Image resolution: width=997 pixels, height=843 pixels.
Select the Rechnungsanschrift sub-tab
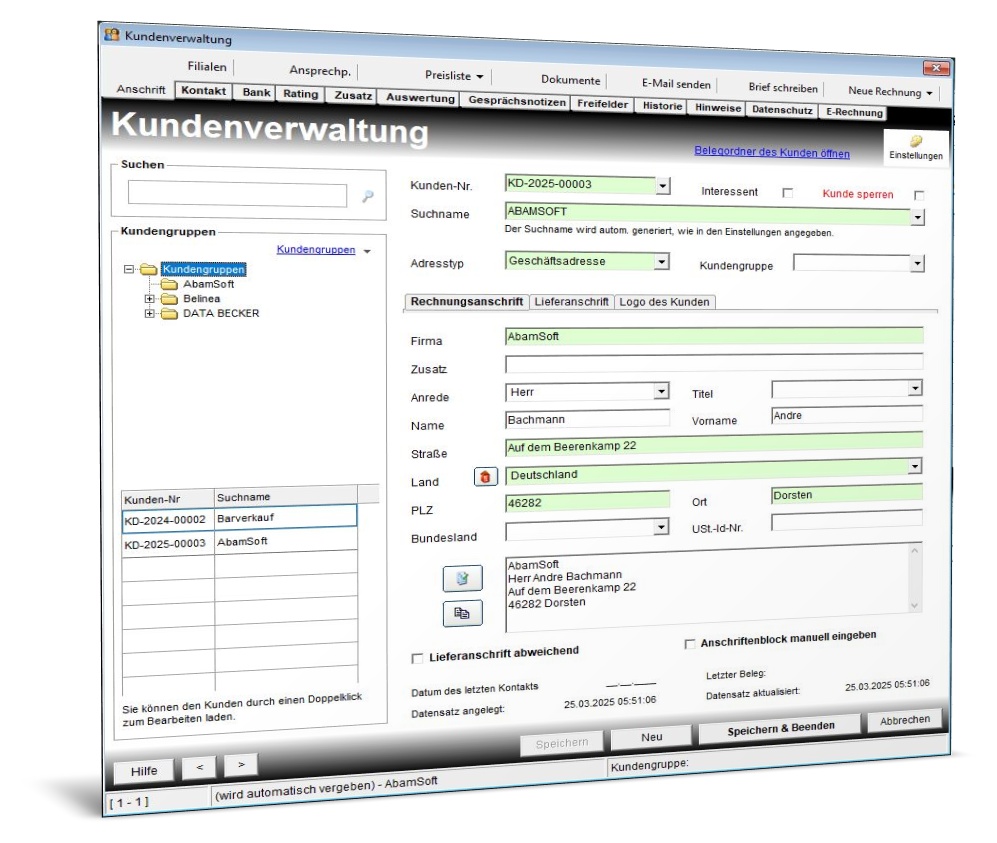pyautogui.click(x=466, y=301)
